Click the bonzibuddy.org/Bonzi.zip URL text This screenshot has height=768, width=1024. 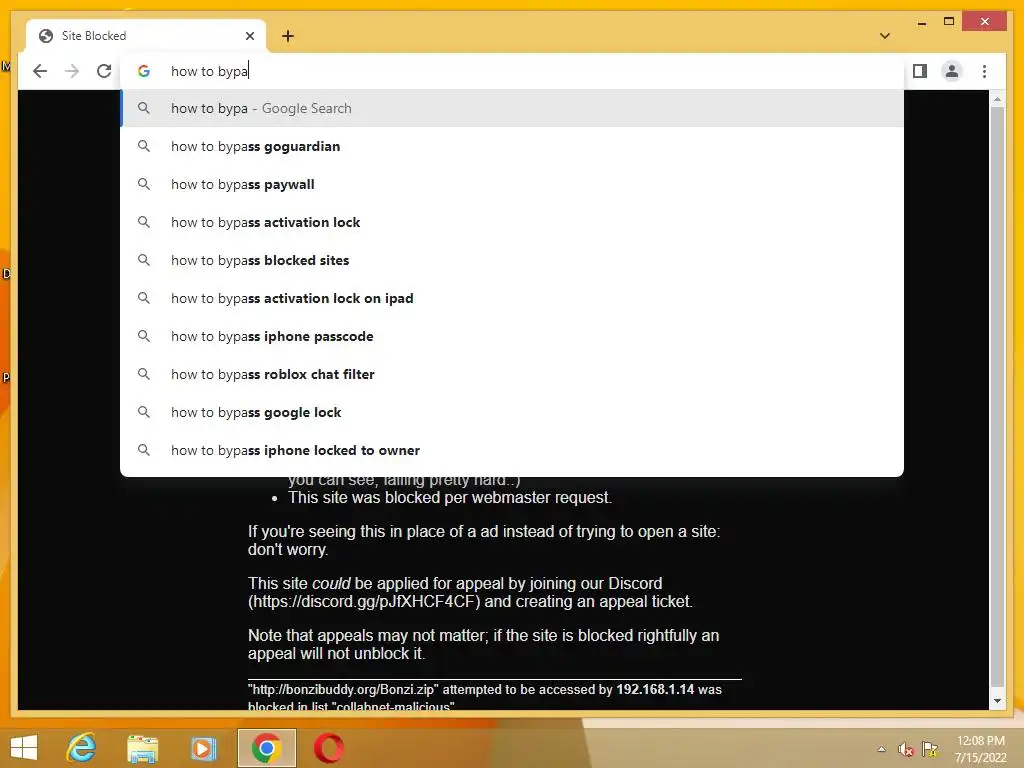coord(343,690)
